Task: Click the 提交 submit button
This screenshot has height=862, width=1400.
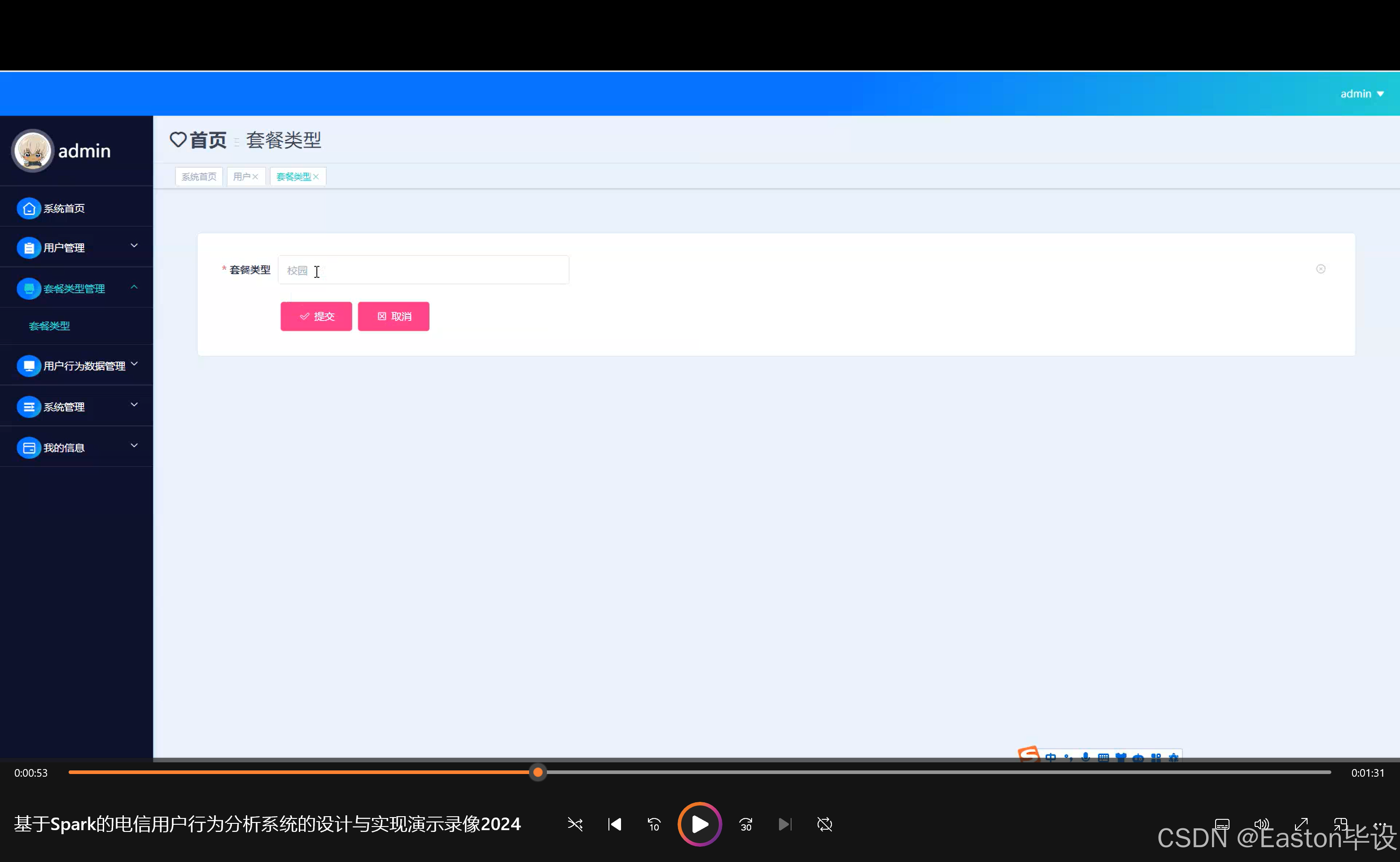Action: point(316,317)
